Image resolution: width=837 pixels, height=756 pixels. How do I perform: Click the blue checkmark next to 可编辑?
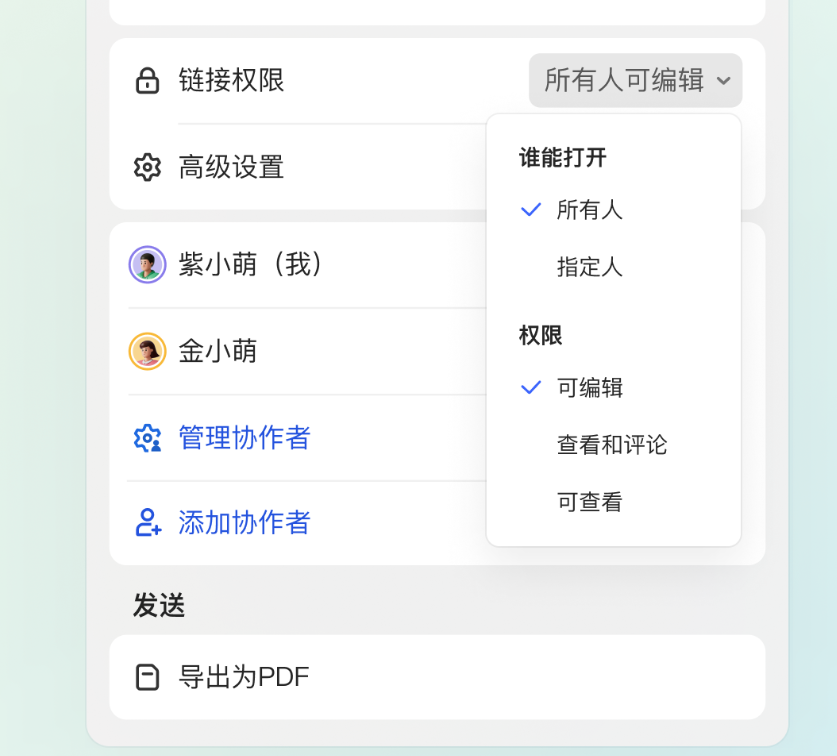[x=531, y=387]
